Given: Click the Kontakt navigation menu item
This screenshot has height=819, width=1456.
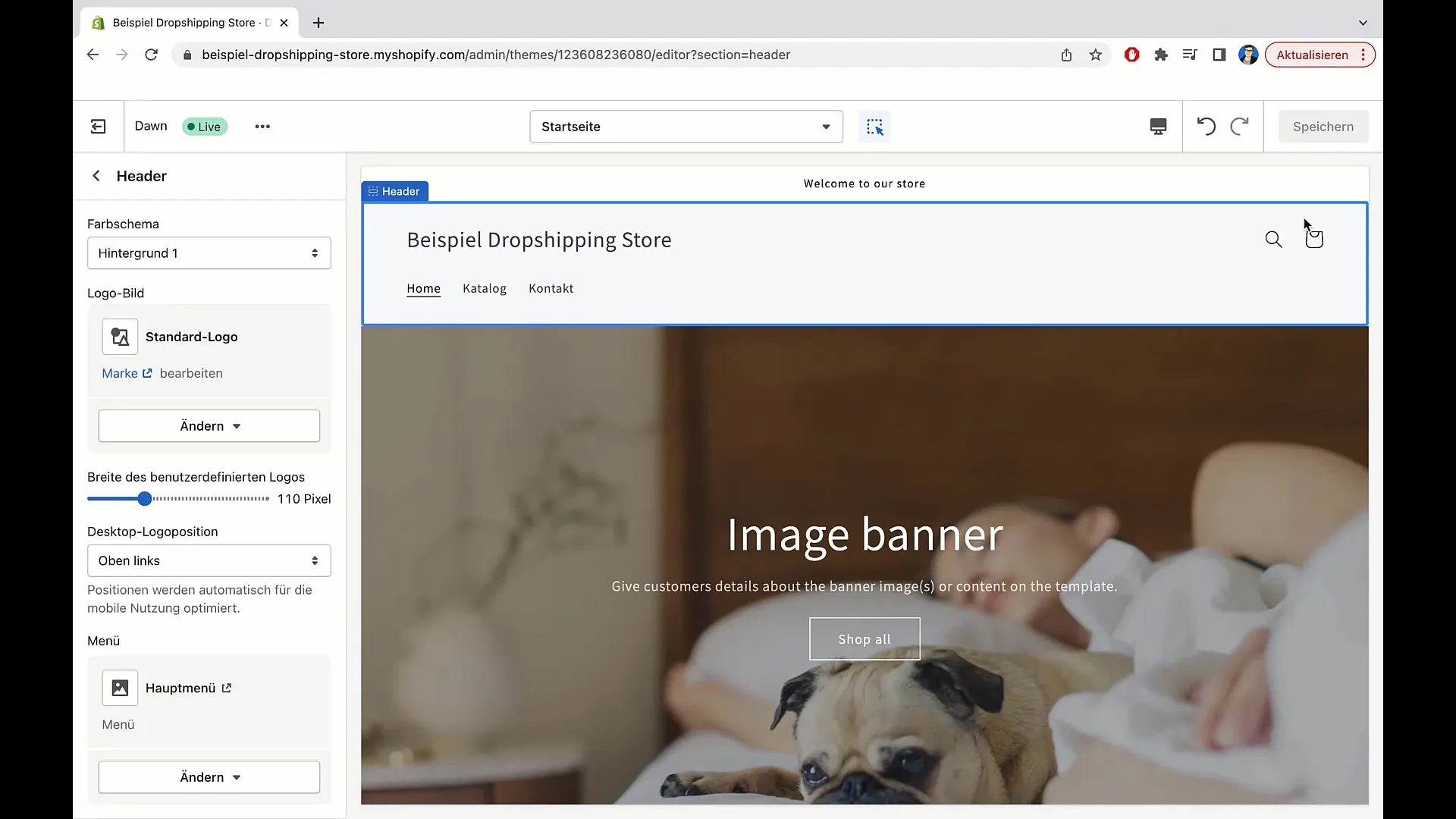Looking at the screenshot, I should [551, 288].
